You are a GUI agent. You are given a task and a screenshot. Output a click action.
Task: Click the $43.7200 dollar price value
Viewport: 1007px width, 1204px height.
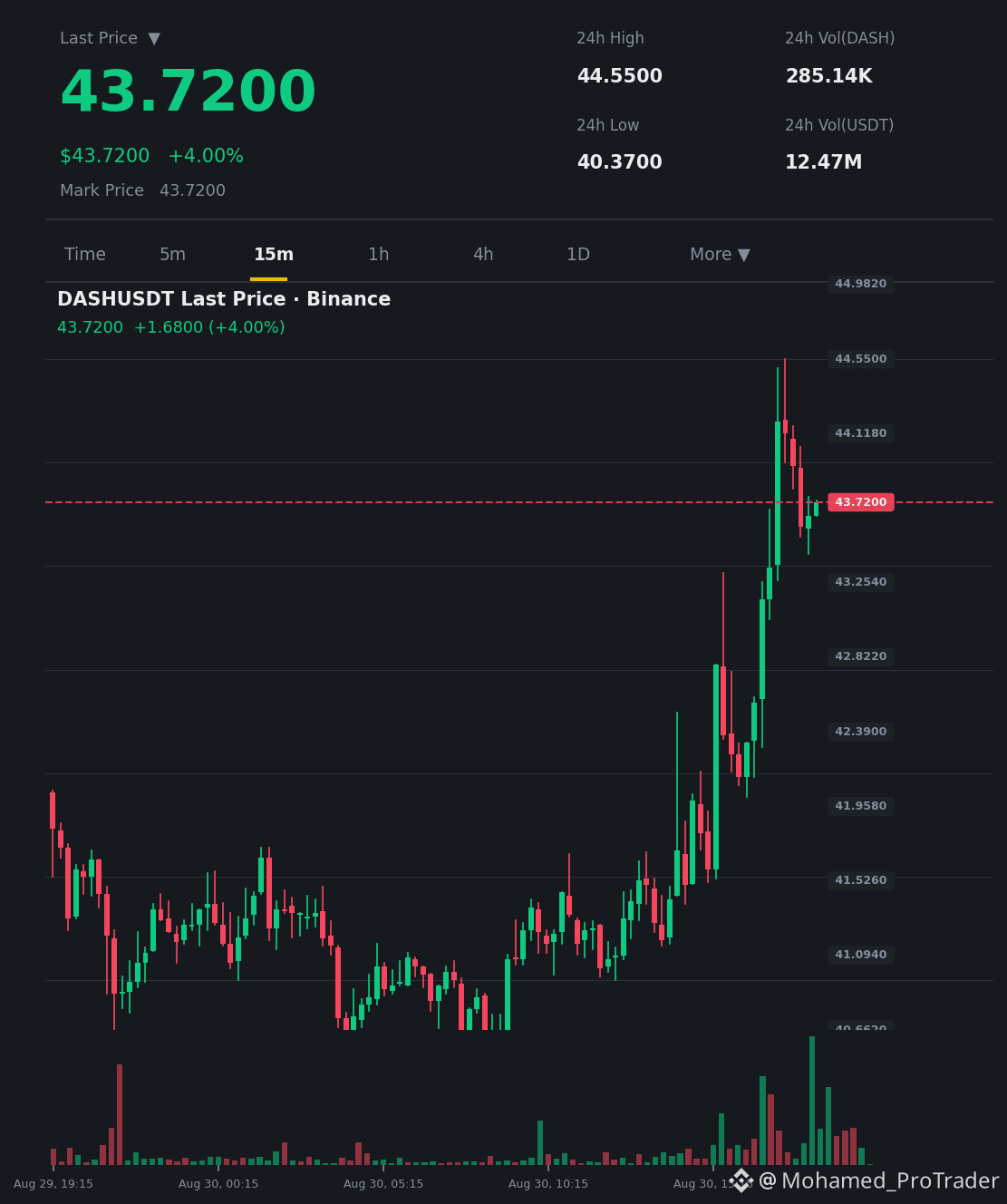click(x=104, y=156)
